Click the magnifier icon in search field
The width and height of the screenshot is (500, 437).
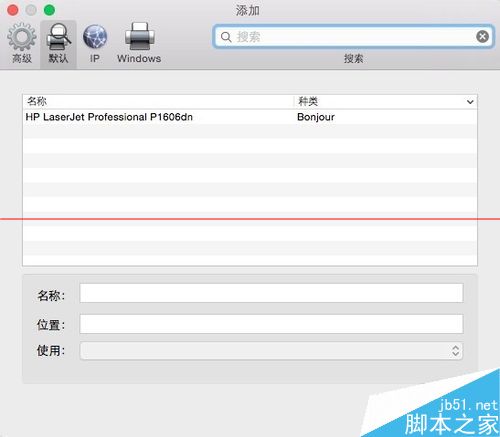coord(226,37)
